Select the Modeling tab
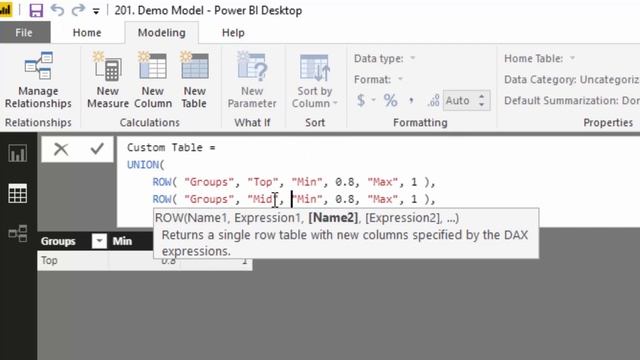This screenshot has height=360, width=640. [x=162, y=33]
